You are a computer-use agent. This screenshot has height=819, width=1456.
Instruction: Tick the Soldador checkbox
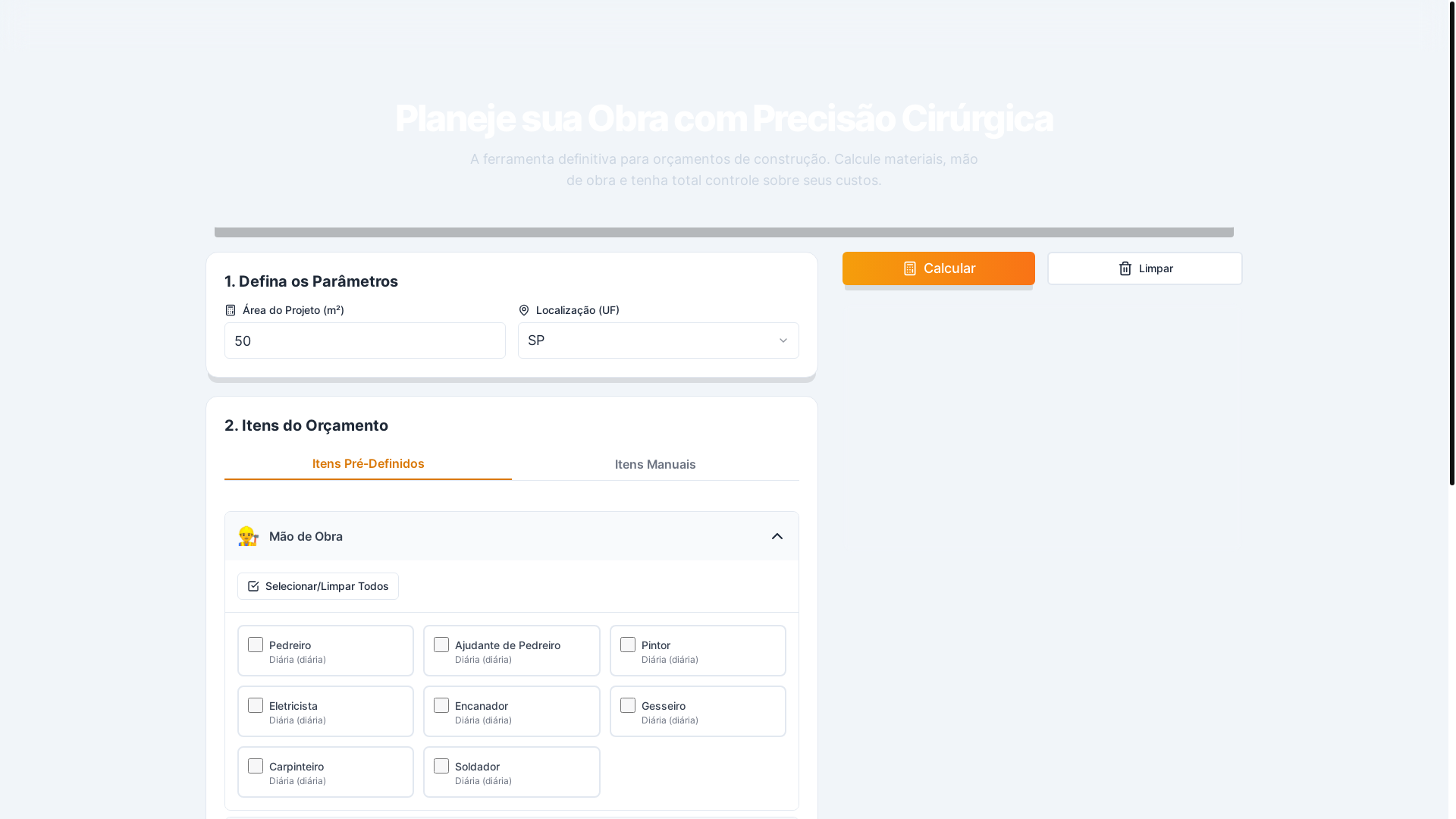pos(441,766)
